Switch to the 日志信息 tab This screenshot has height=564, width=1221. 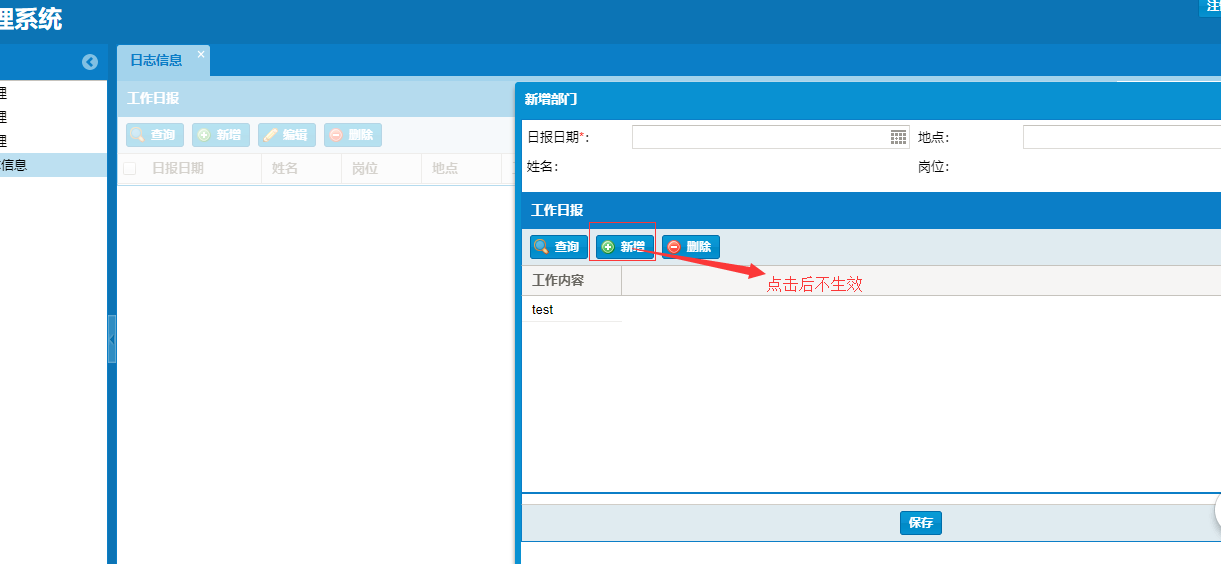157,60
